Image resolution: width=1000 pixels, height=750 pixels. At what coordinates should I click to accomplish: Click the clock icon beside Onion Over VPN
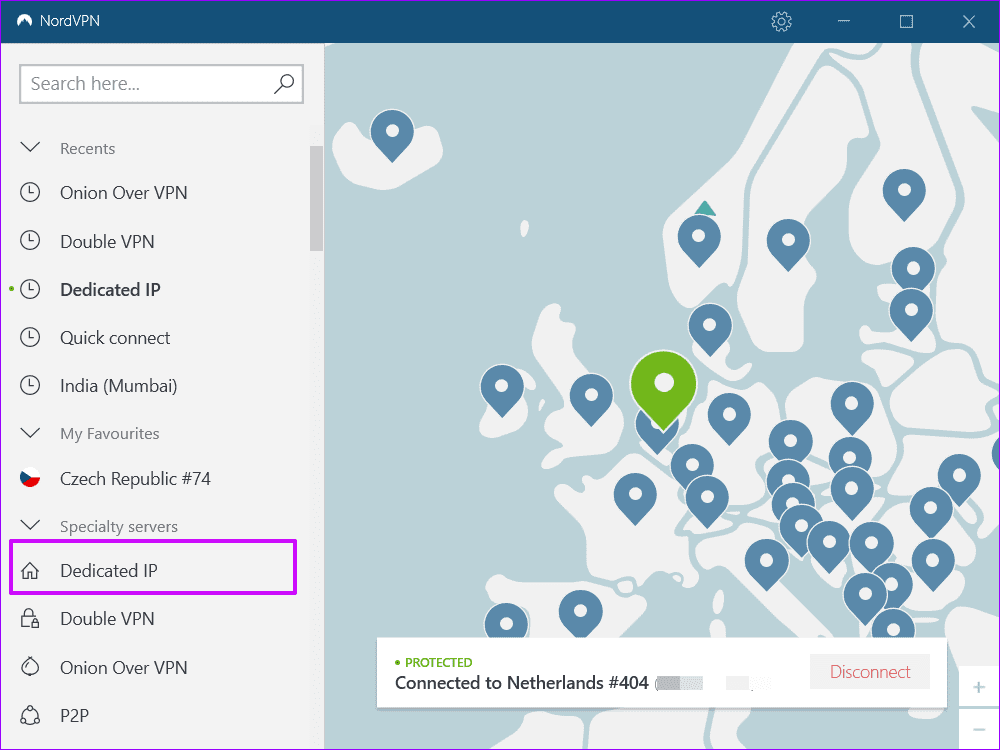pyautogui.click(x=30, y=192)
